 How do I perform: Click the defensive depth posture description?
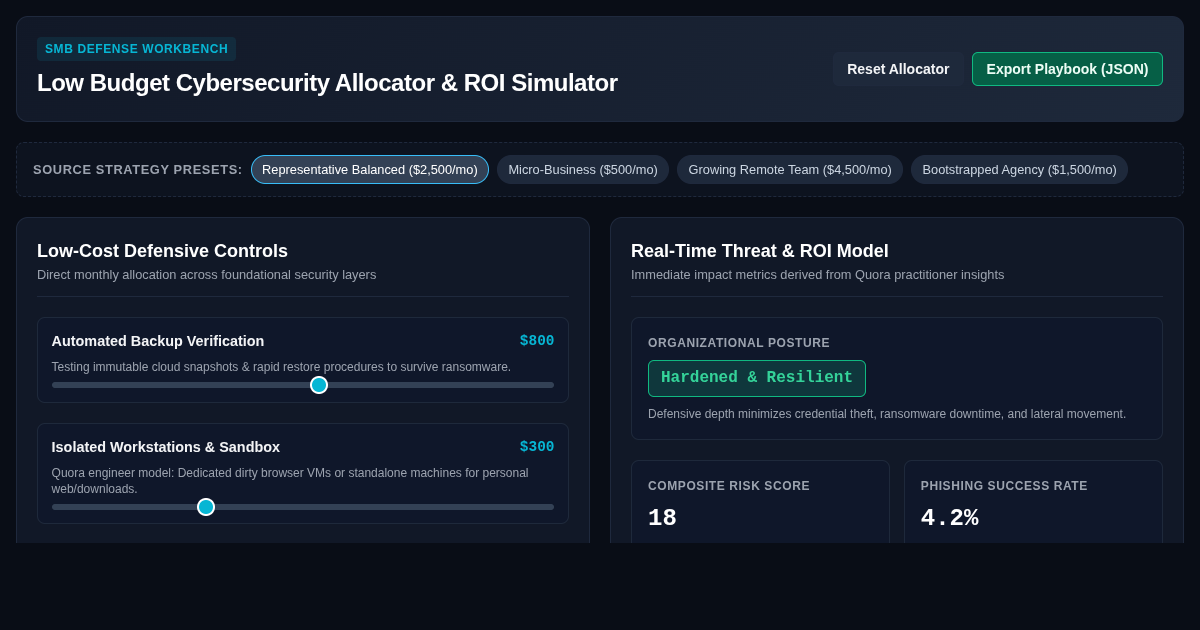click(x=887, y=414)
